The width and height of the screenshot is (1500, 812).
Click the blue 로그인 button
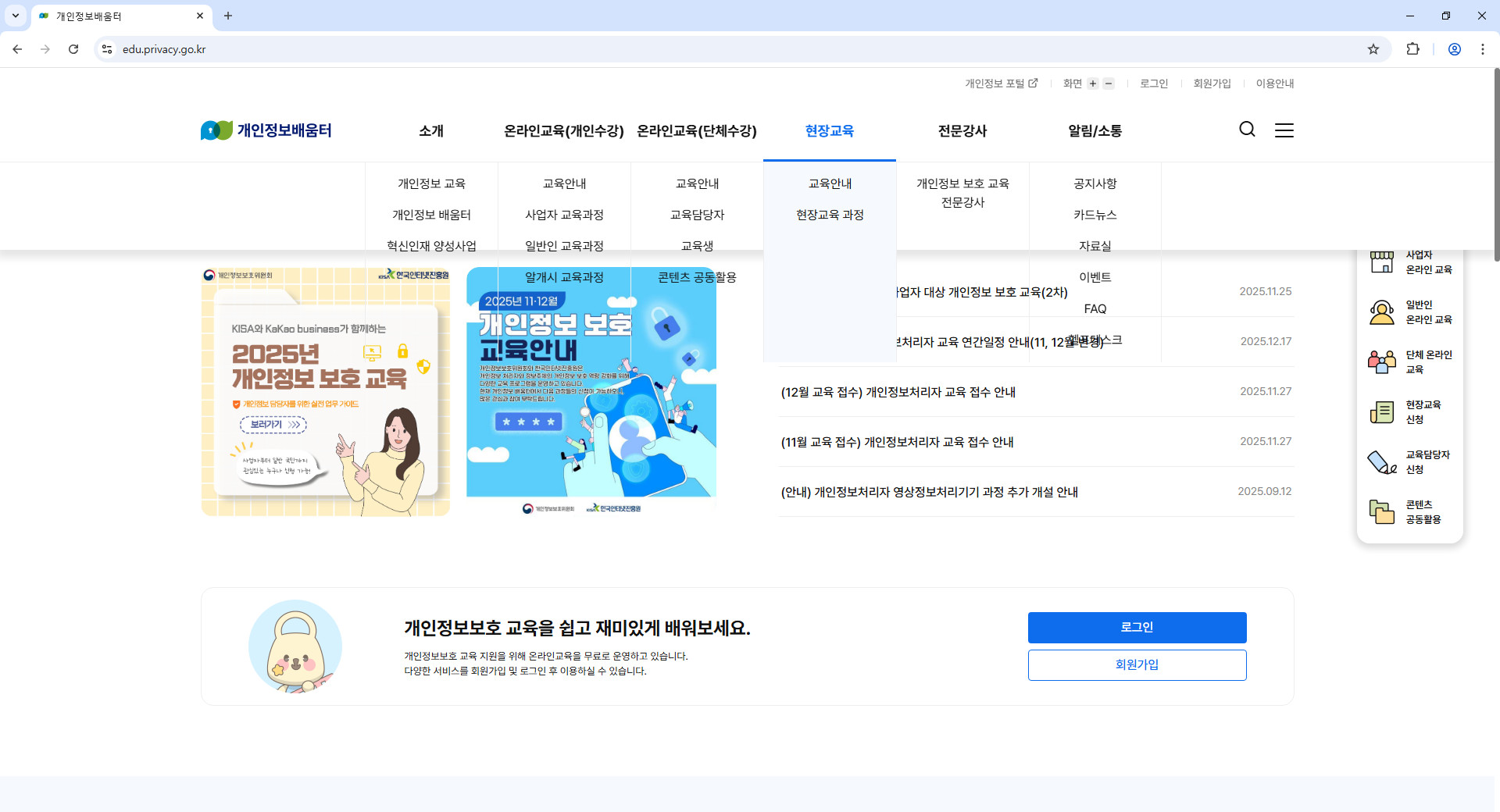pyautogui.click(x=1137, y=627)
